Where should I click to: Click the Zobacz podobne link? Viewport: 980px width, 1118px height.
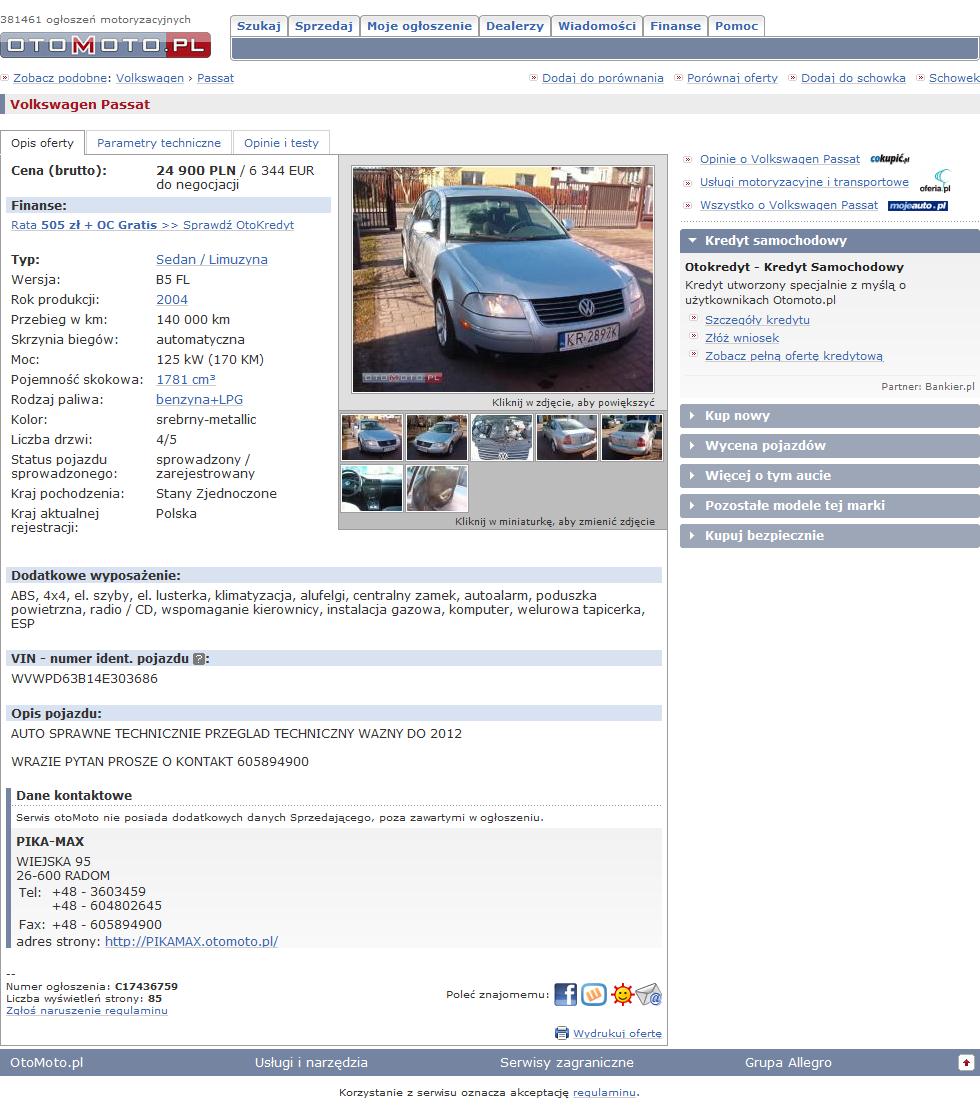click(61, 78)
